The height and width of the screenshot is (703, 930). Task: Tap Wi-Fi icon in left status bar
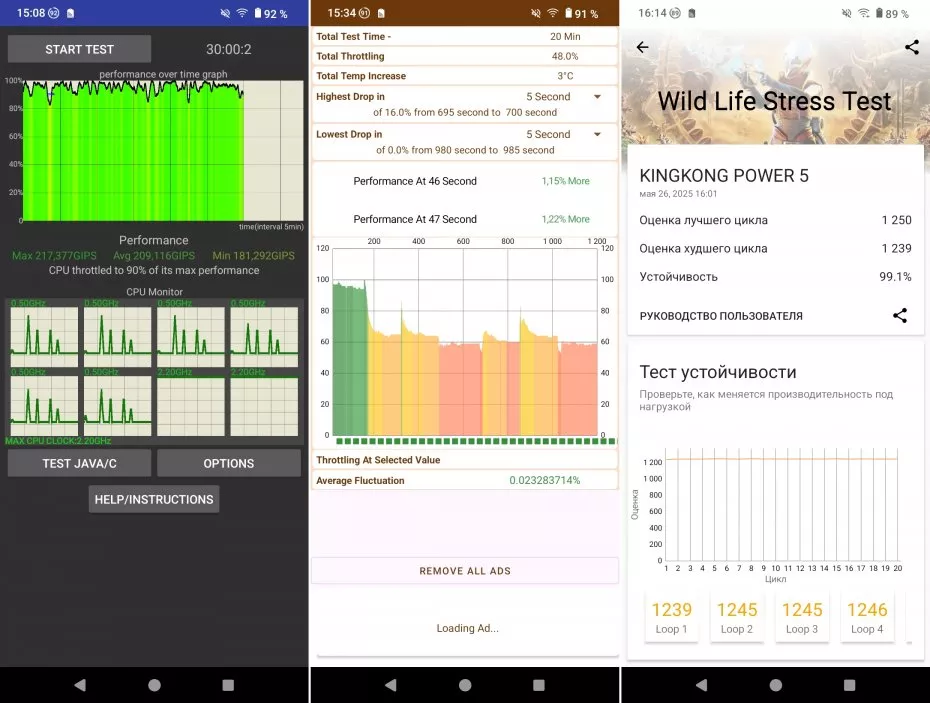pos(242,13)
